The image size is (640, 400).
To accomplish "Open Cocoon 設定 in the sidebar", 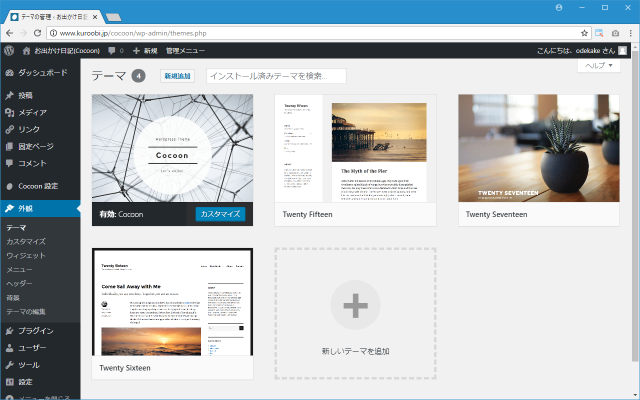I will coord(40,186).
